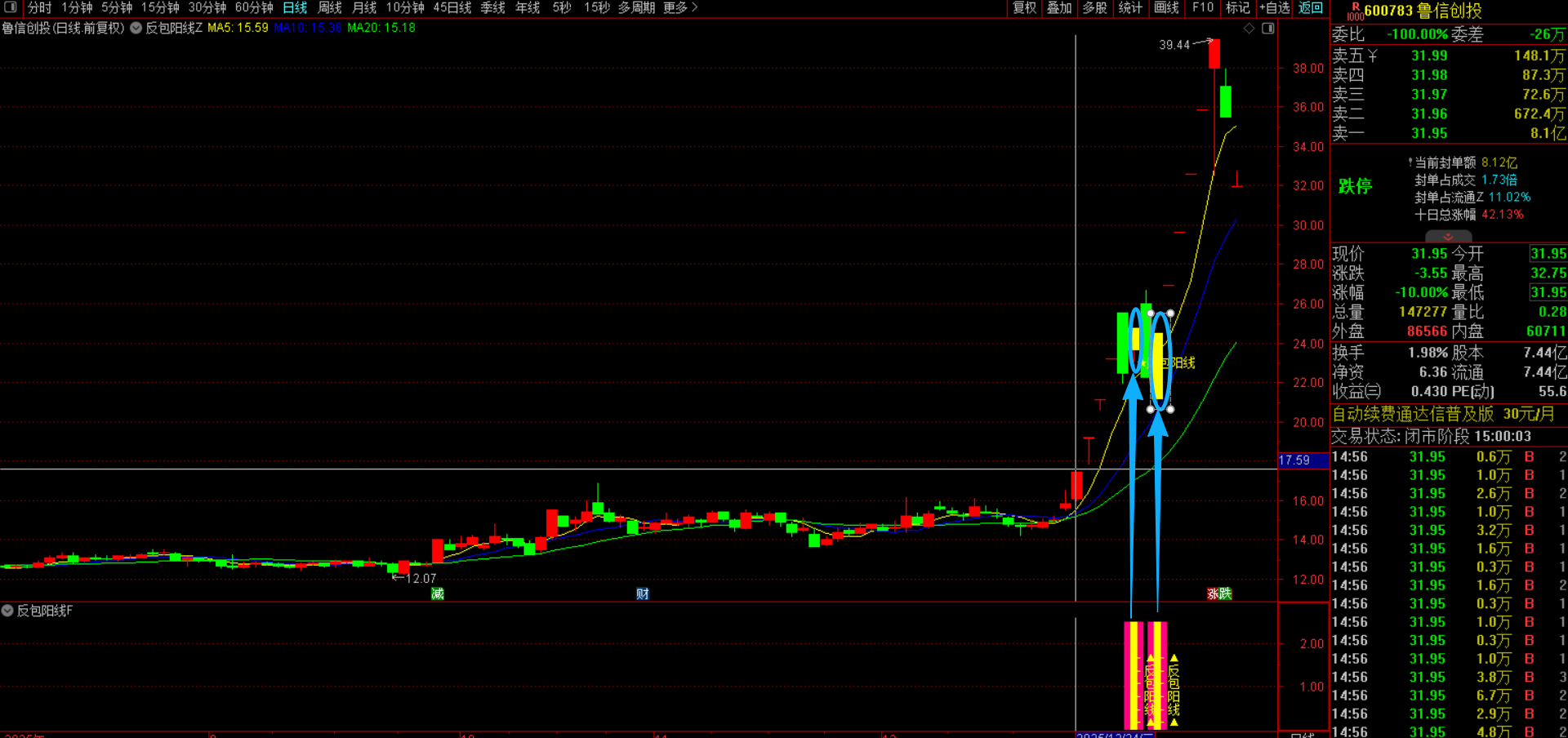Add stock via +自选 button

[x=1274, y=7]
